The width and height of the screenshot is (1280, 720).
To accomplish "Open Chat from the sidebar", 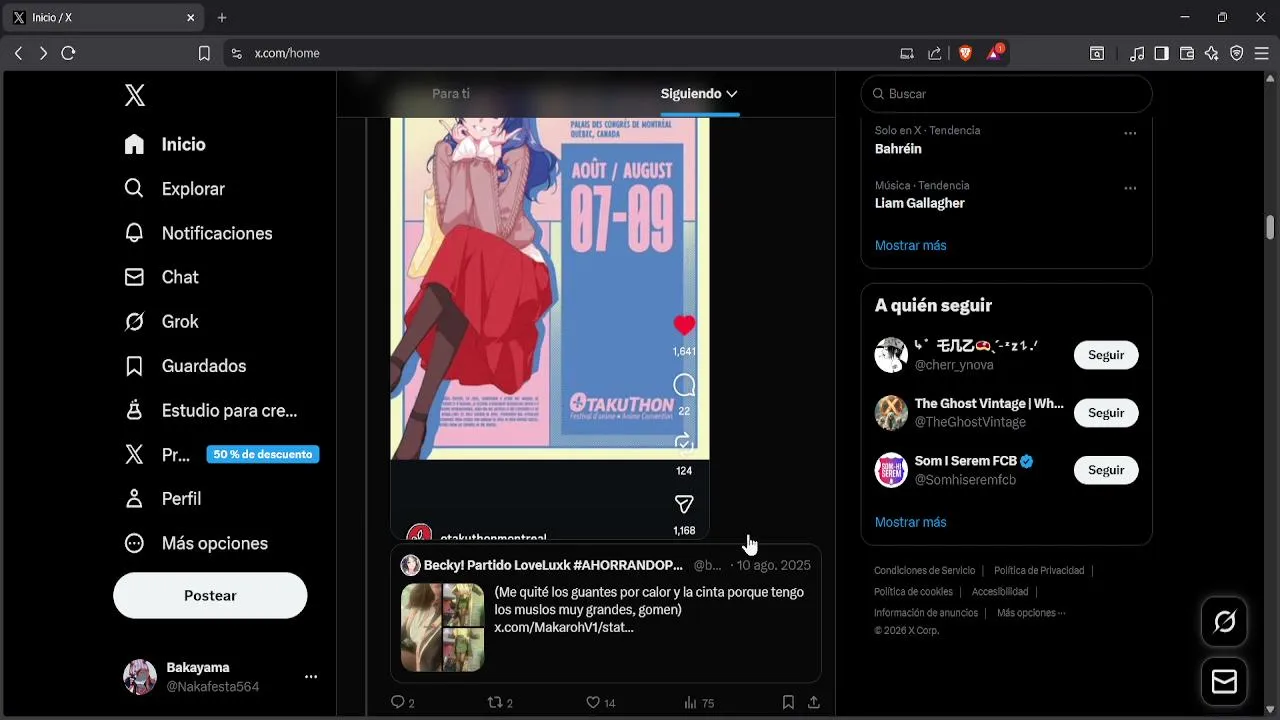I will (x=161, y=277).
